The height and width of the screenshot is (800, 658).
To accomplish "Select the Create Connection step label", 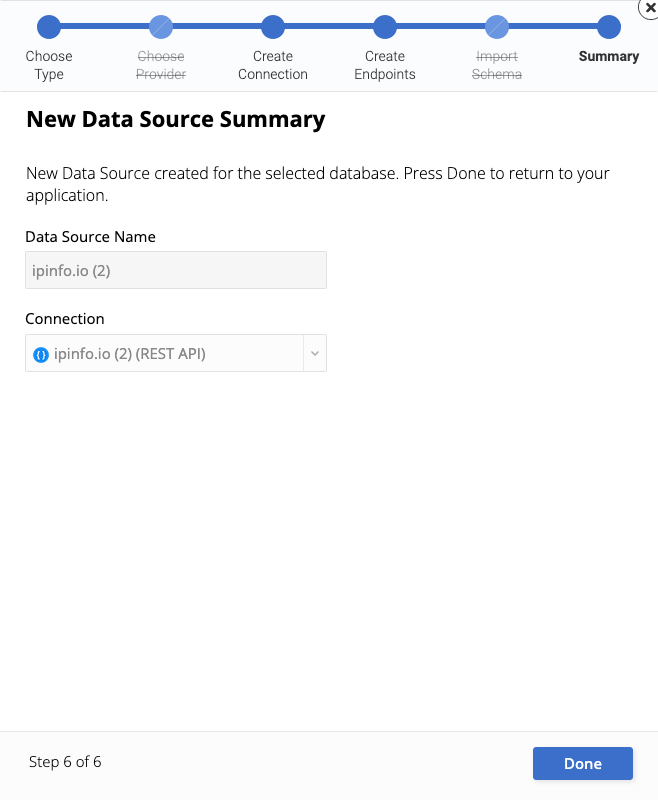I will coord(273,65).
